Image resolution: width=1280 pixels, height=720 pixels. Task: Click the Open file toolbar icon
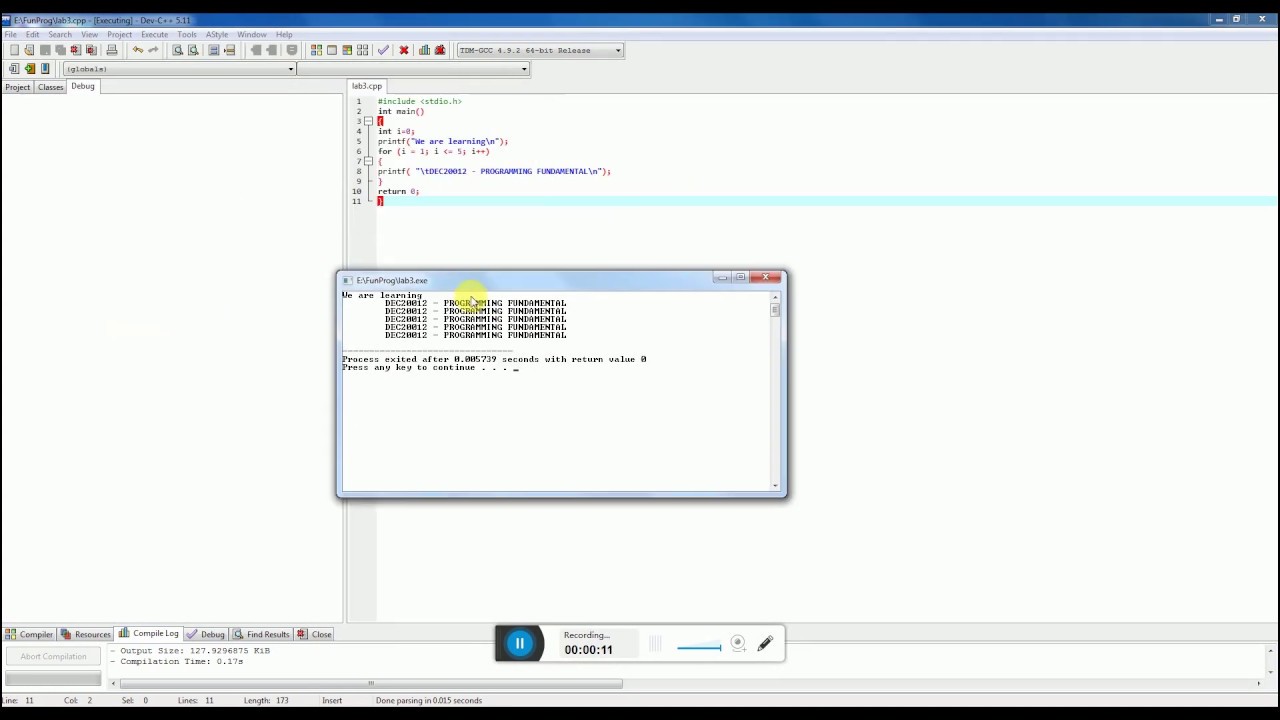coord(29,50)
